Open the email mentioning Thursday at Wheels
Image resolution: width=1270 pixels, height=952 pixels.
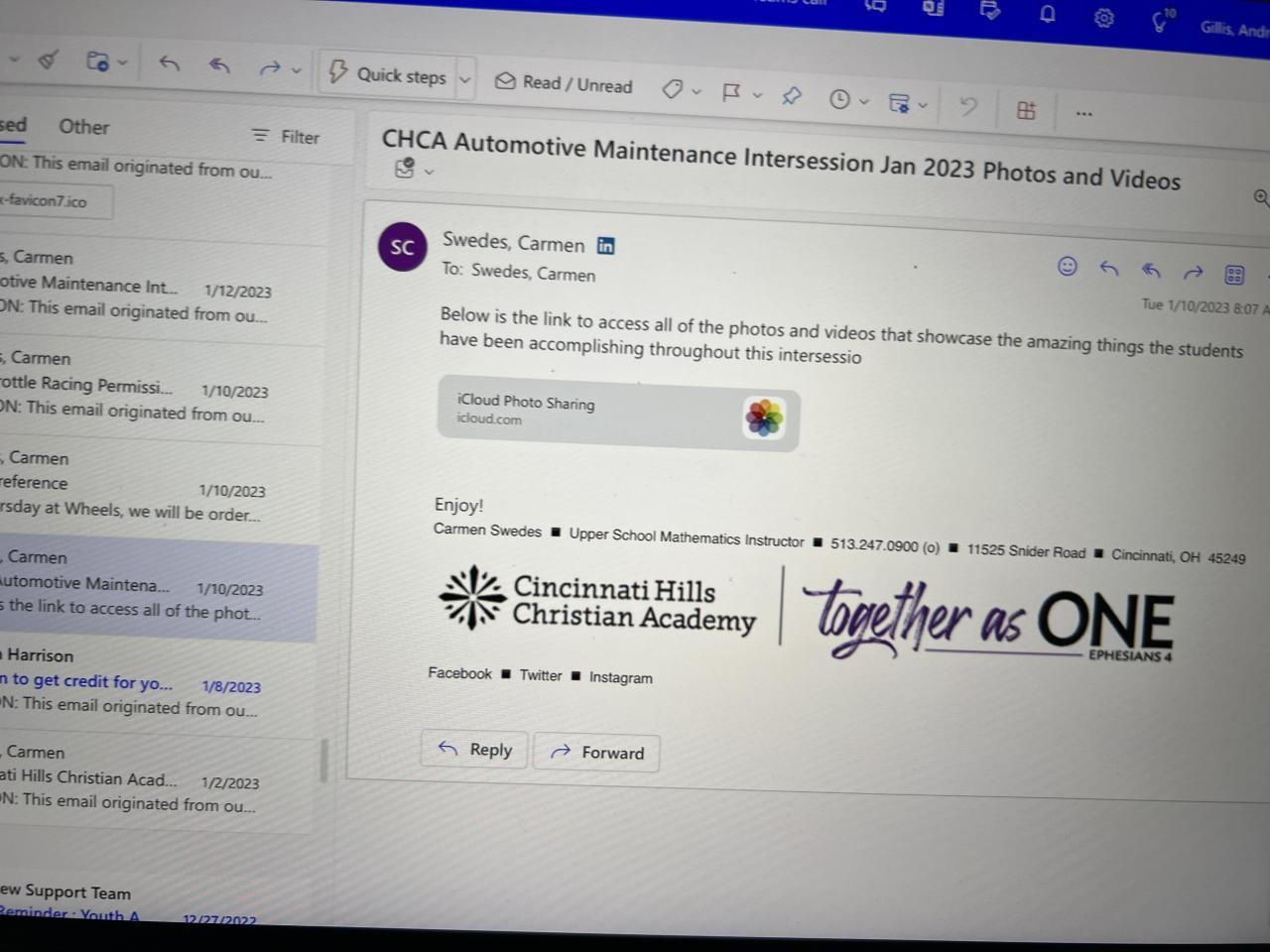pyautogui.click(x=159, y=486)
